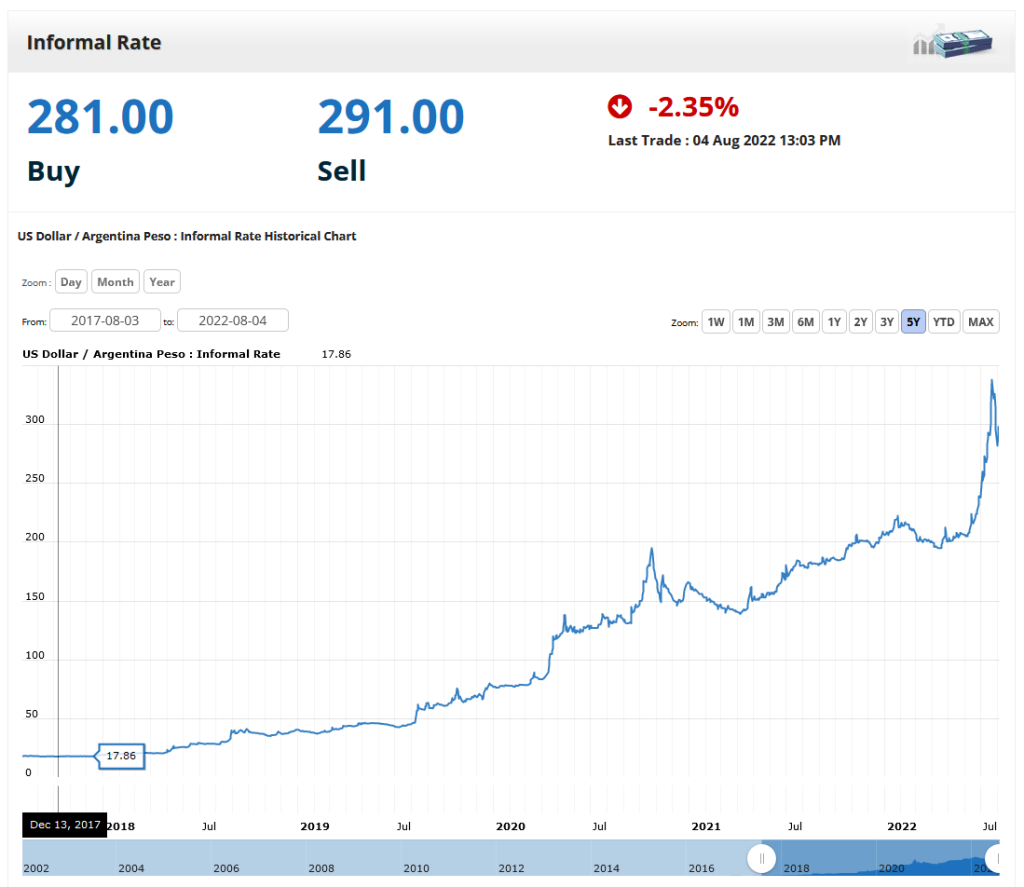Image resolution: width=1024 pixels, height=887 pixels.
Task: Select the Year zoom grouping button
Action: tap(162, 282)
